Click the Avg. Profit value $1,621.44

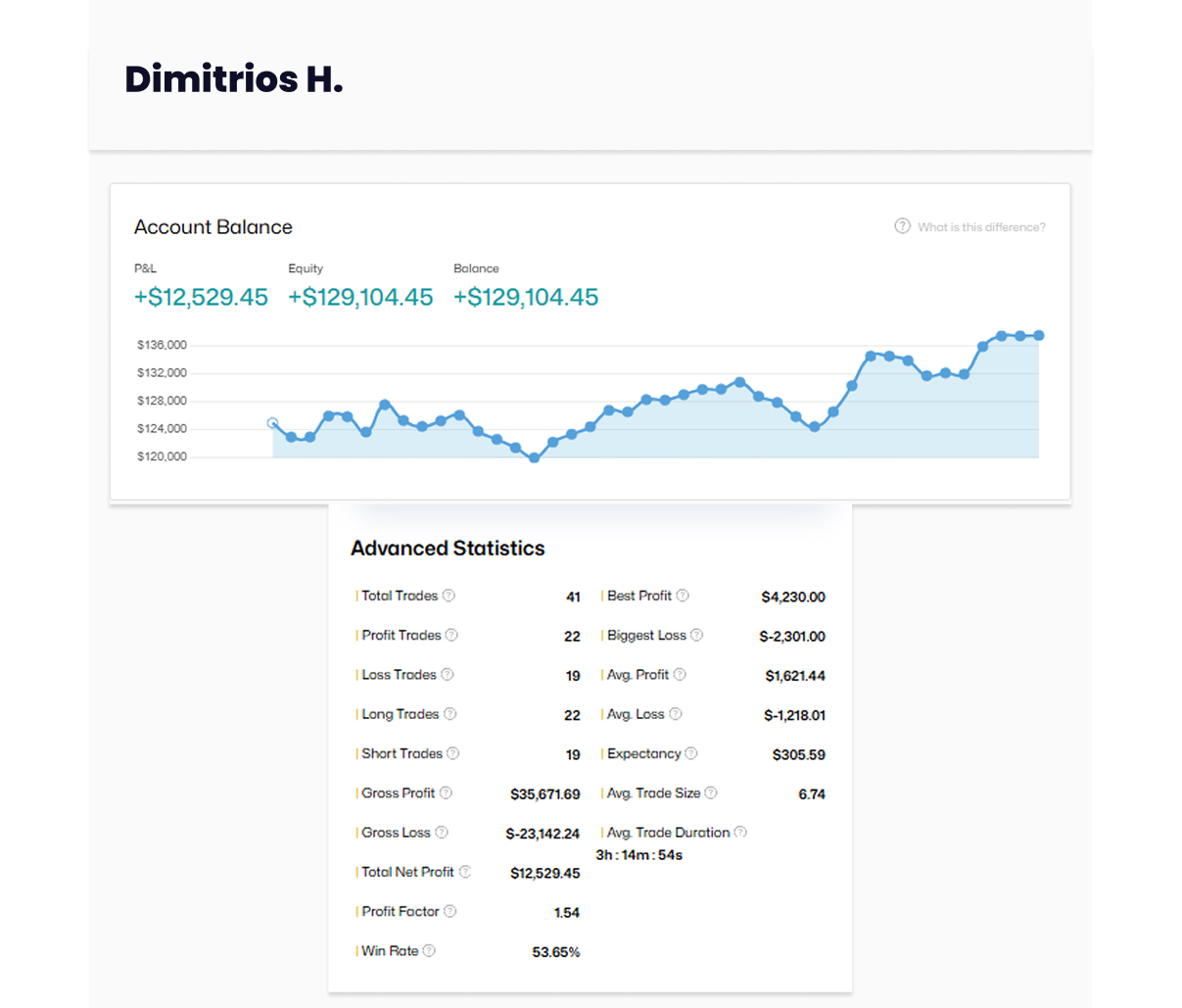click(795, 676)
